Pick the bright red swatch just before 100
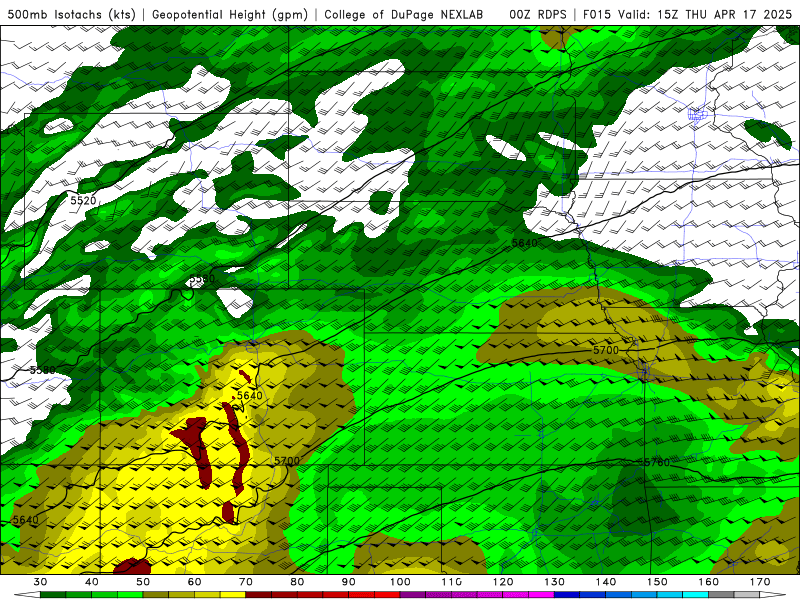Viewport: 800px width, 600px height. pyautogui.click(x=387, y=595)
